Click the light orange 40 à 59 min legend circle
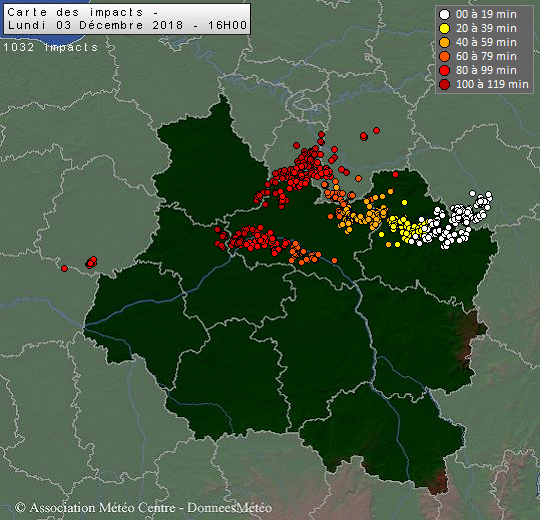 [445, 42]
